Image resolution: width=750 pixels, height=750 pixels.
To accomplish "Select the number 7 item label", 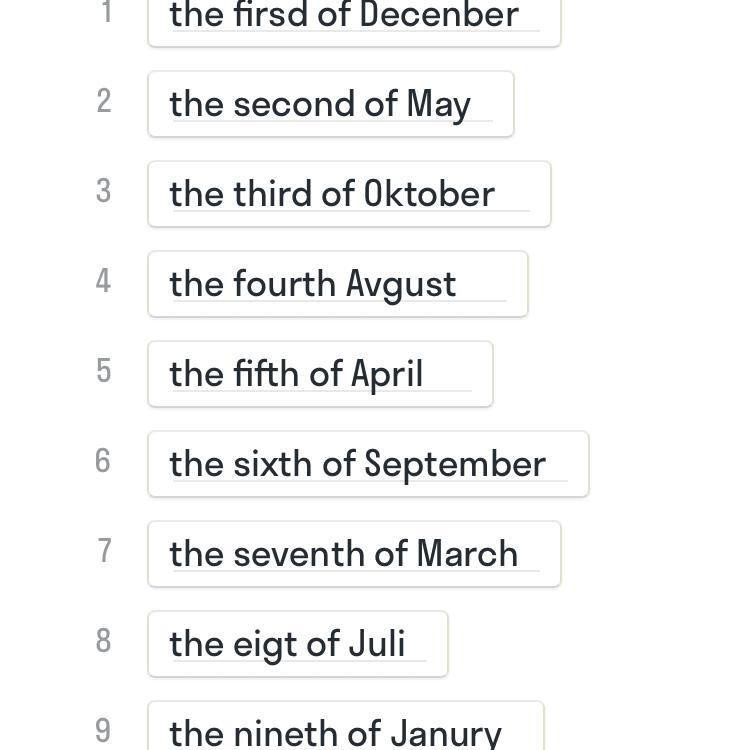I will [x=104, y=551].
